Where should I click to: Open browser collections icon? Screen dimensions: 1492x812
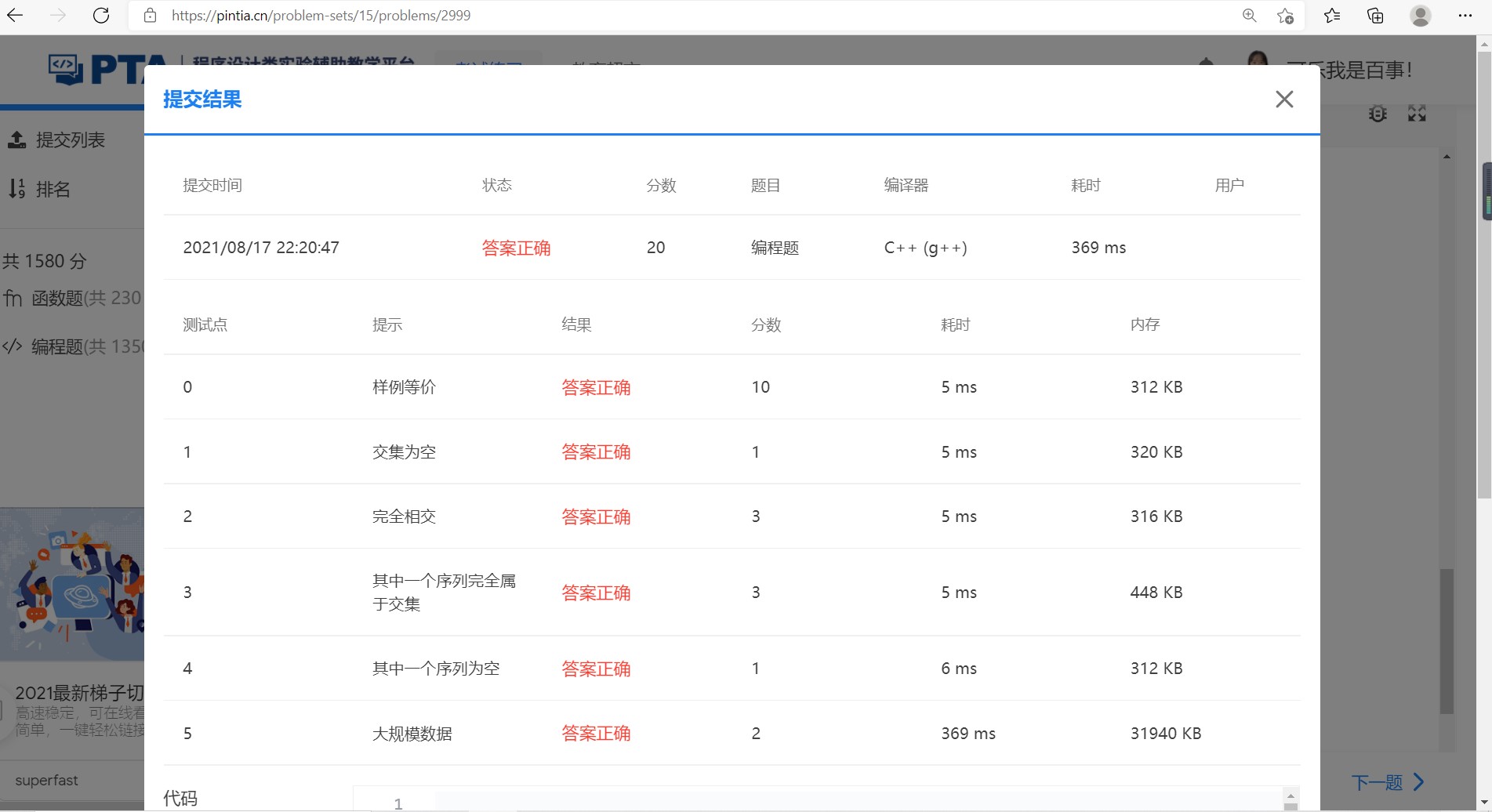pos(1375,16)
